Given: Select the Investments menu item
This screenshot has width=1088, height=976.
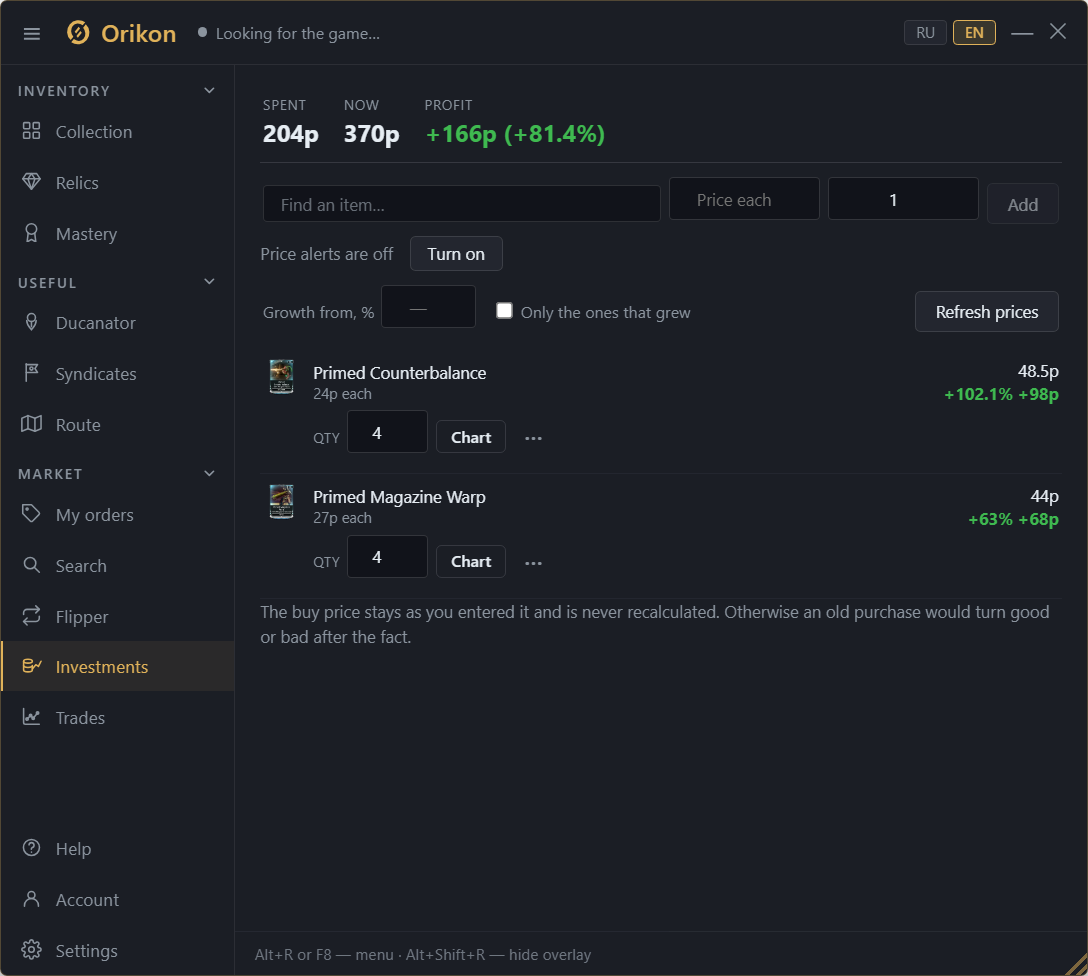Looking at the screenshot, I should click(117, 667).
